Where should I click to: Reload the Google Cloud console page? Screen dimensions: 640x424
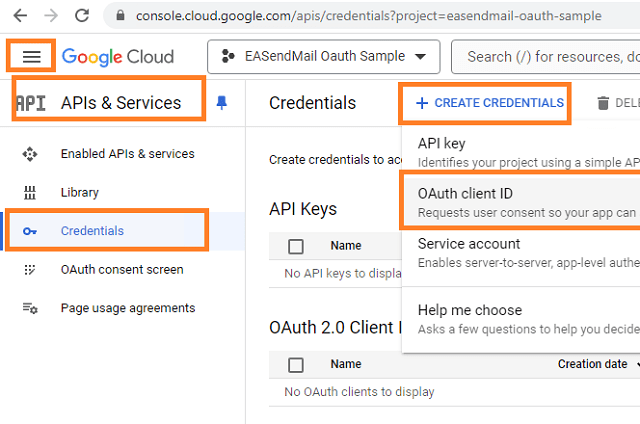[82, 16]
